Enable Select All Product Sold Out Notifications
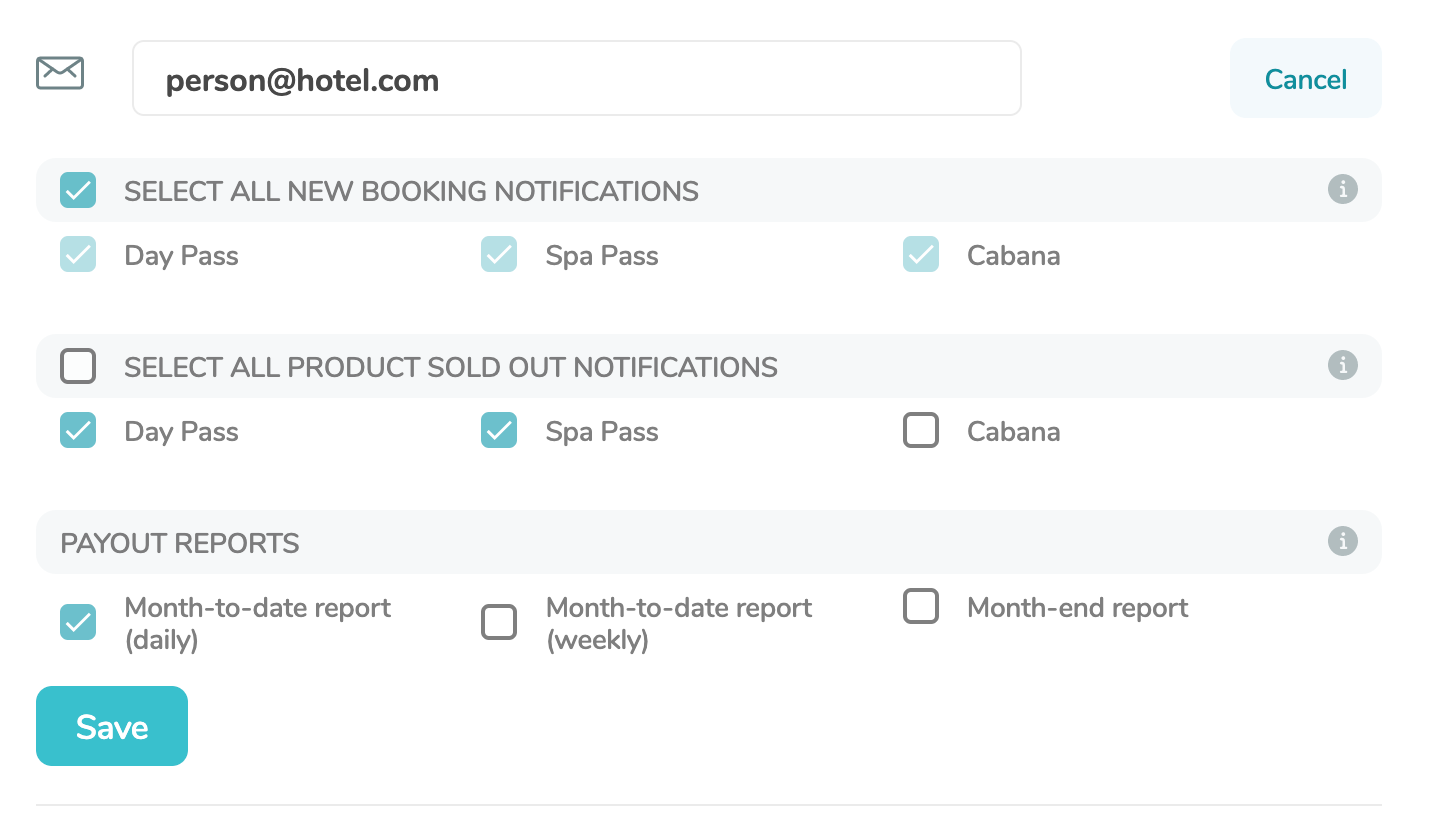The height and width of the screenshot is (838, 1432). coord(78,366)
